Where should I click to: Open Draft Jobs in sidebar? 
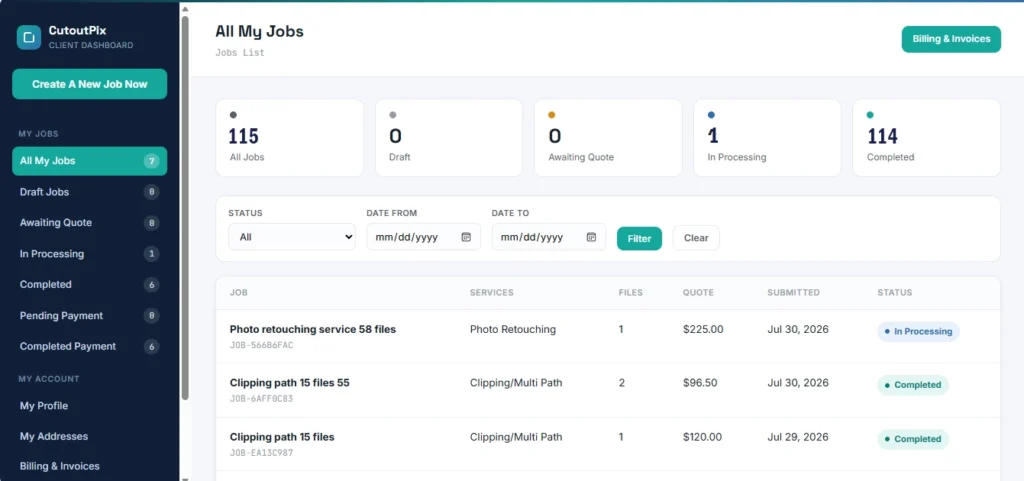(89, 192)
